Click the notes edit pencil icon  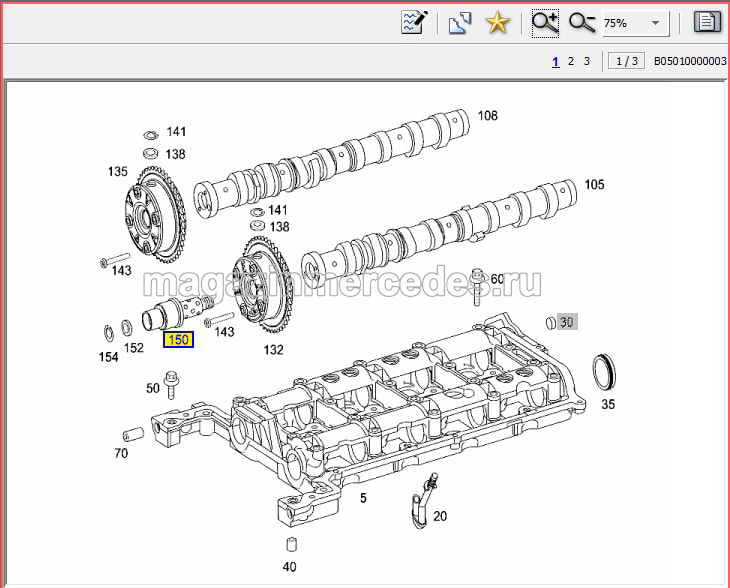click(414, 22)
